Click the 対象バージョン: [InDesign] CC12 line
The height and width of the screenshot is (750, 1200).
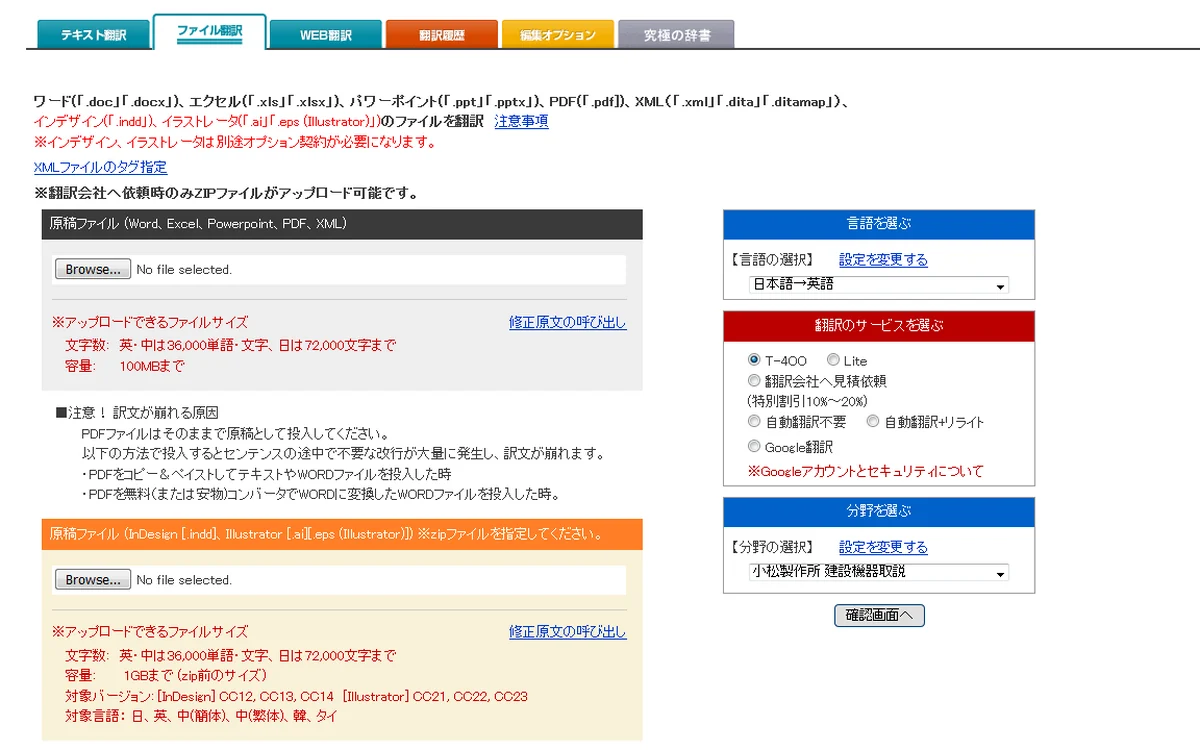(x=297, y=697)
